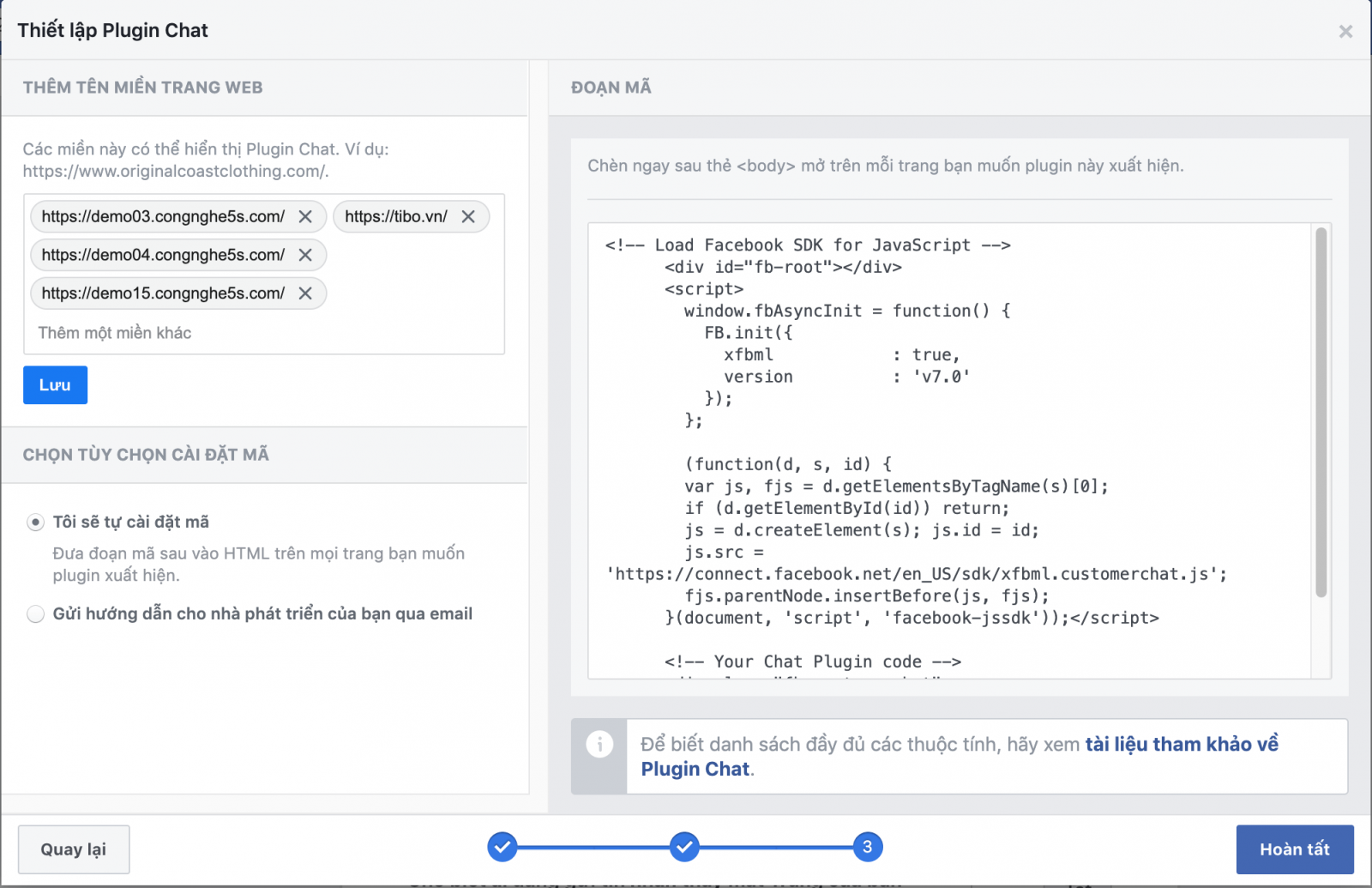Image resolution: width=1372 pixels, height=888 pixels.
Task: Click inside the code snippet text area
Action: [x=950, y=451]
